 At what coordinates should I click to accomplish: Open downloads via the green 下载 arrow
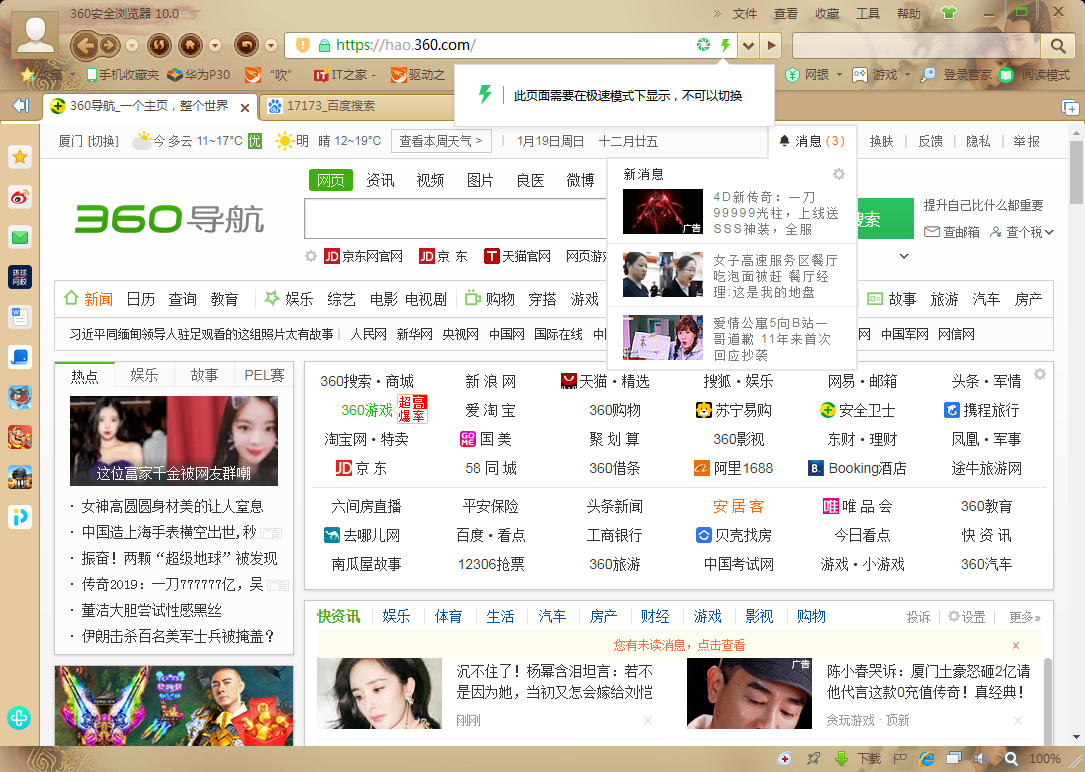(x=841, y=758)
